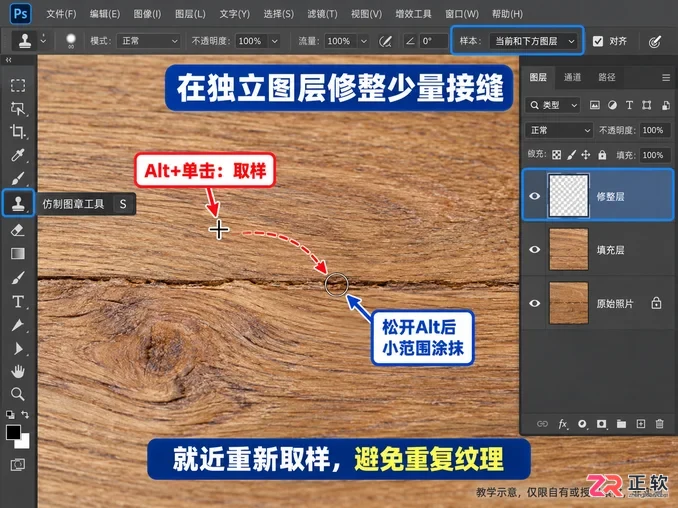Select the Pen tool
The image size is (678, 508).
click(18, 325)
